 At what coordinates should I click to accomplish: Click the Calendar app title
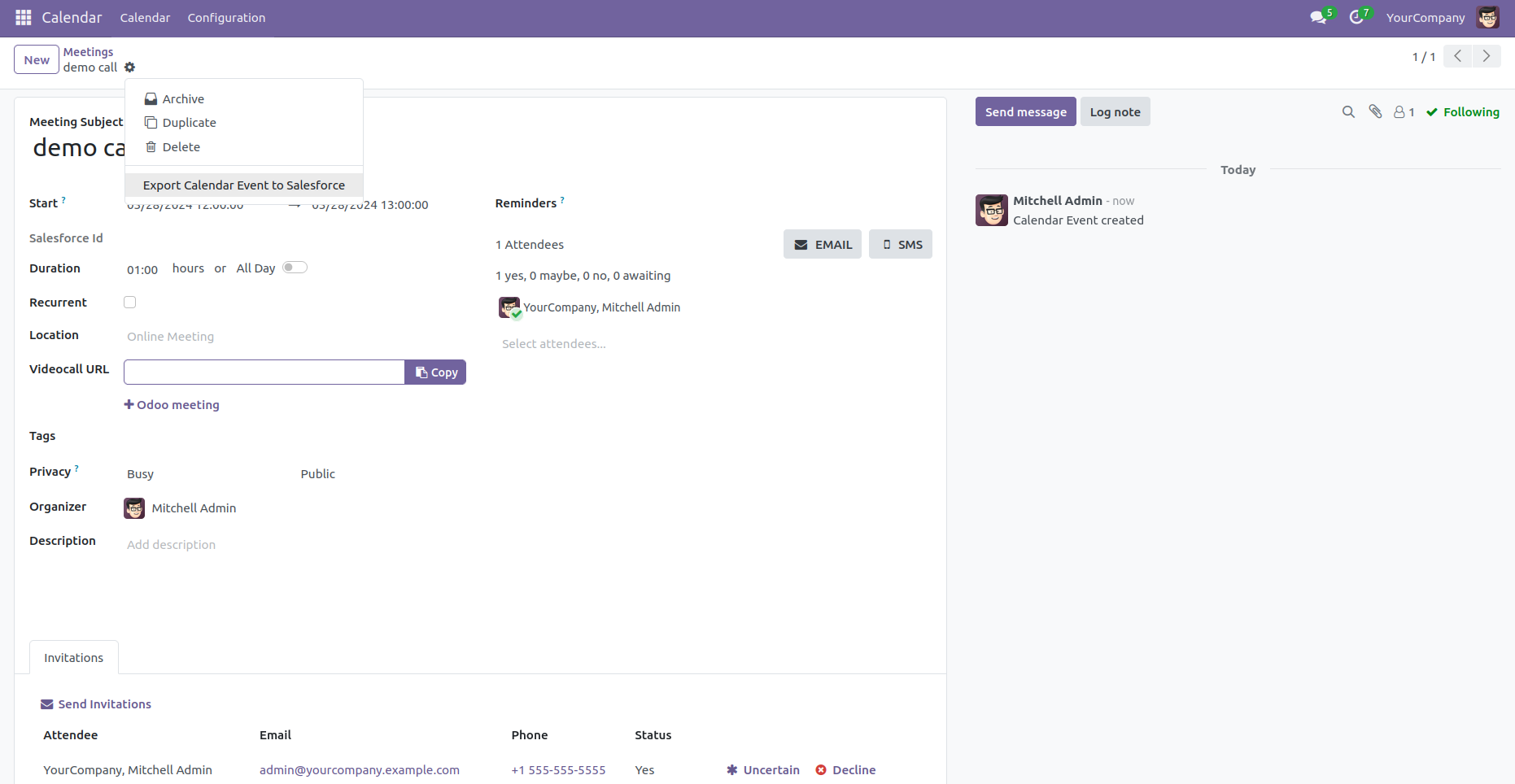72,17
